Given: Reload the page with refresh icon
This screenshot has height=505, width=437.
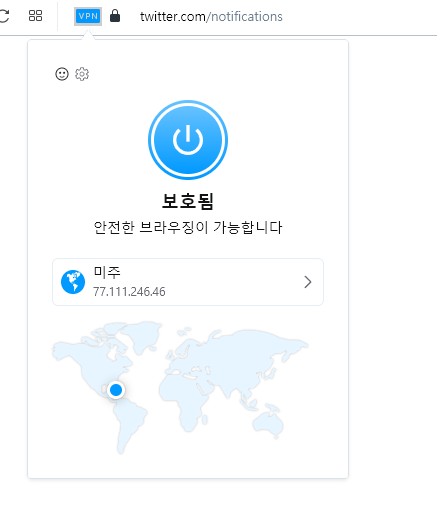Looking at the screenshot, I should pyautogui.click(x=4, y=16).
